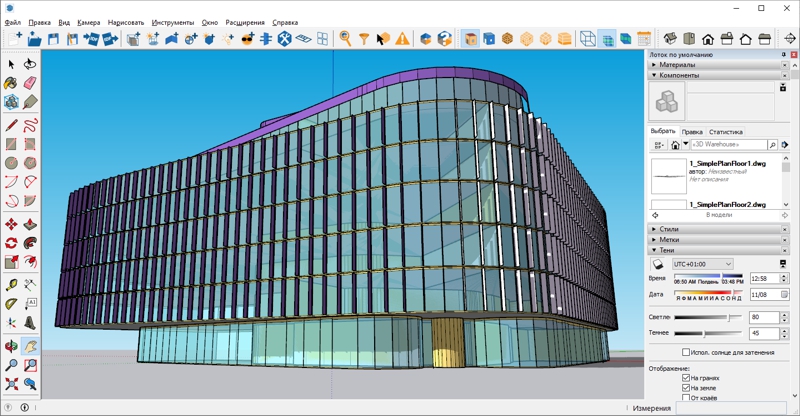Image resolution: width=800 pixels, height=416 pixels.
Task: Create a new file from toolbar
Action: coord(15,39)
